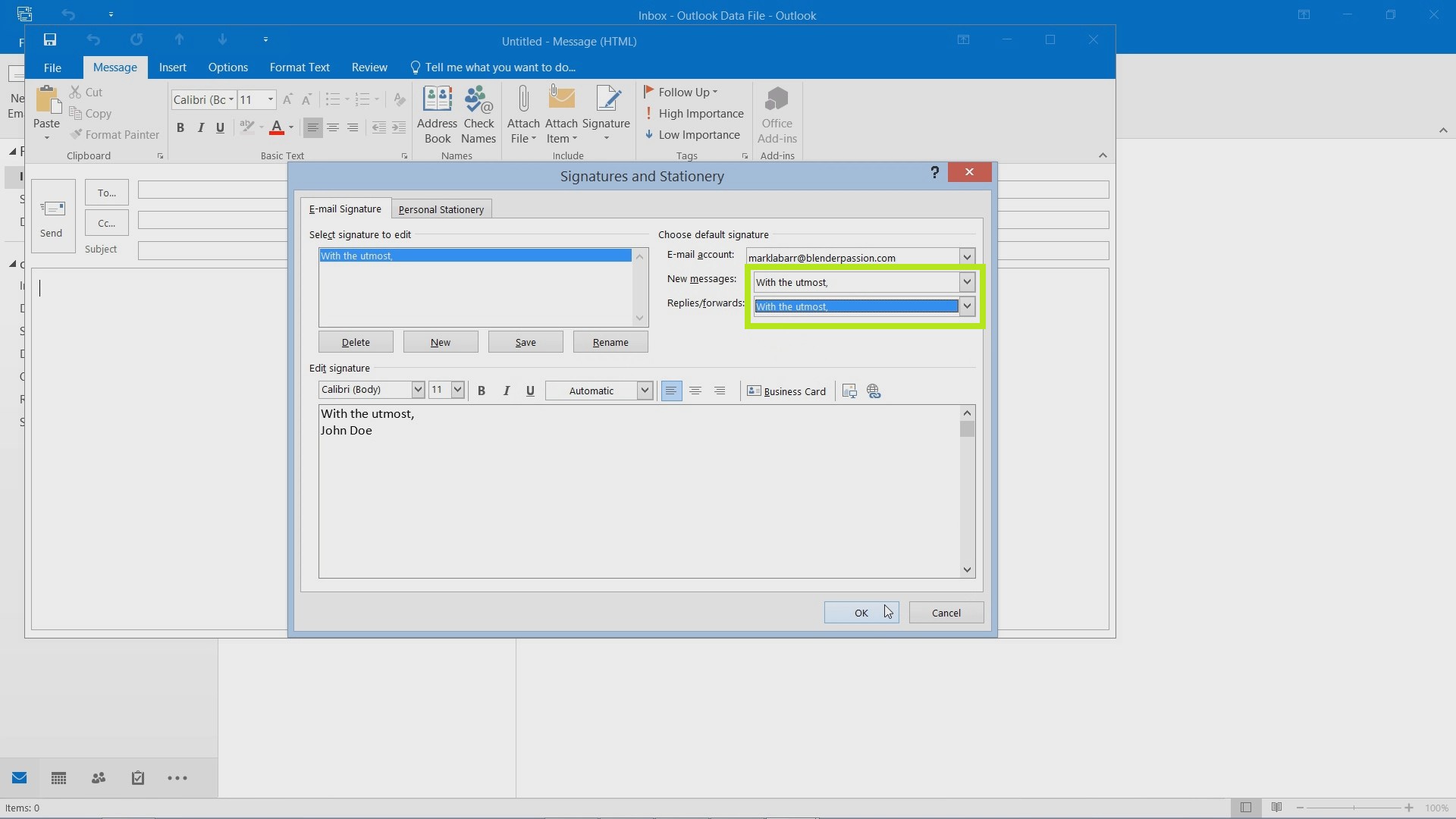
Task: Click the Delete signature button
Action: [355, 341]
